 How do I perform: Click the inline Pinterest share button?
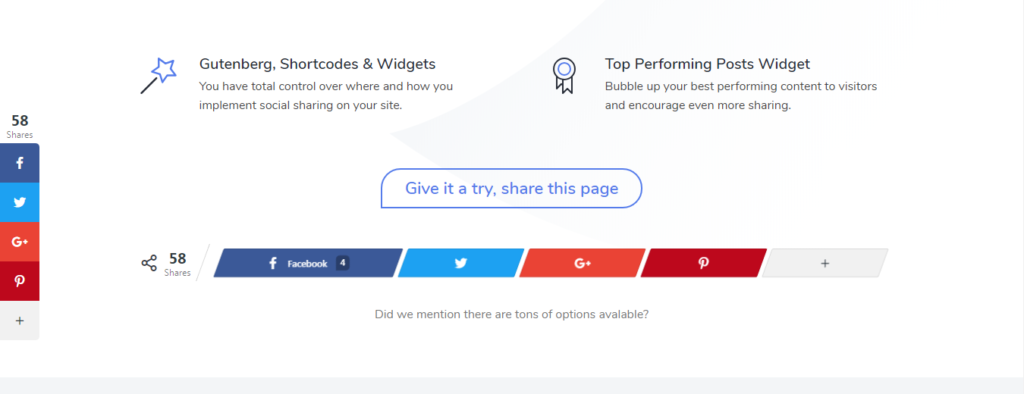click(x=703, y=263)
